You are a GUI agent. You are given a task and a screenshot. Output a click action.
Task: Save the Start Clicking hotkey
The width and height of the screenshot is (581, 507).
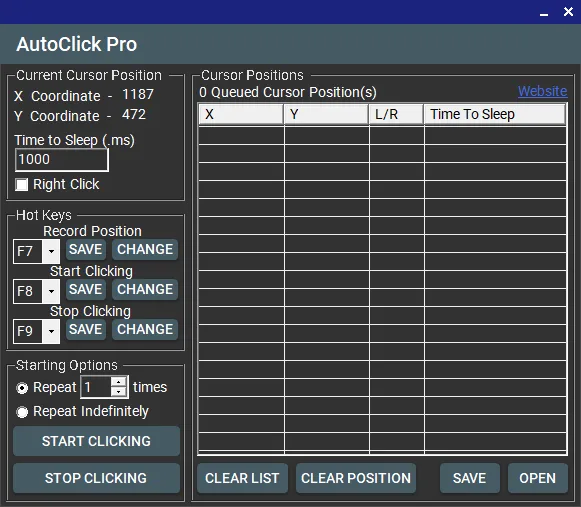(x=86, y=289)
